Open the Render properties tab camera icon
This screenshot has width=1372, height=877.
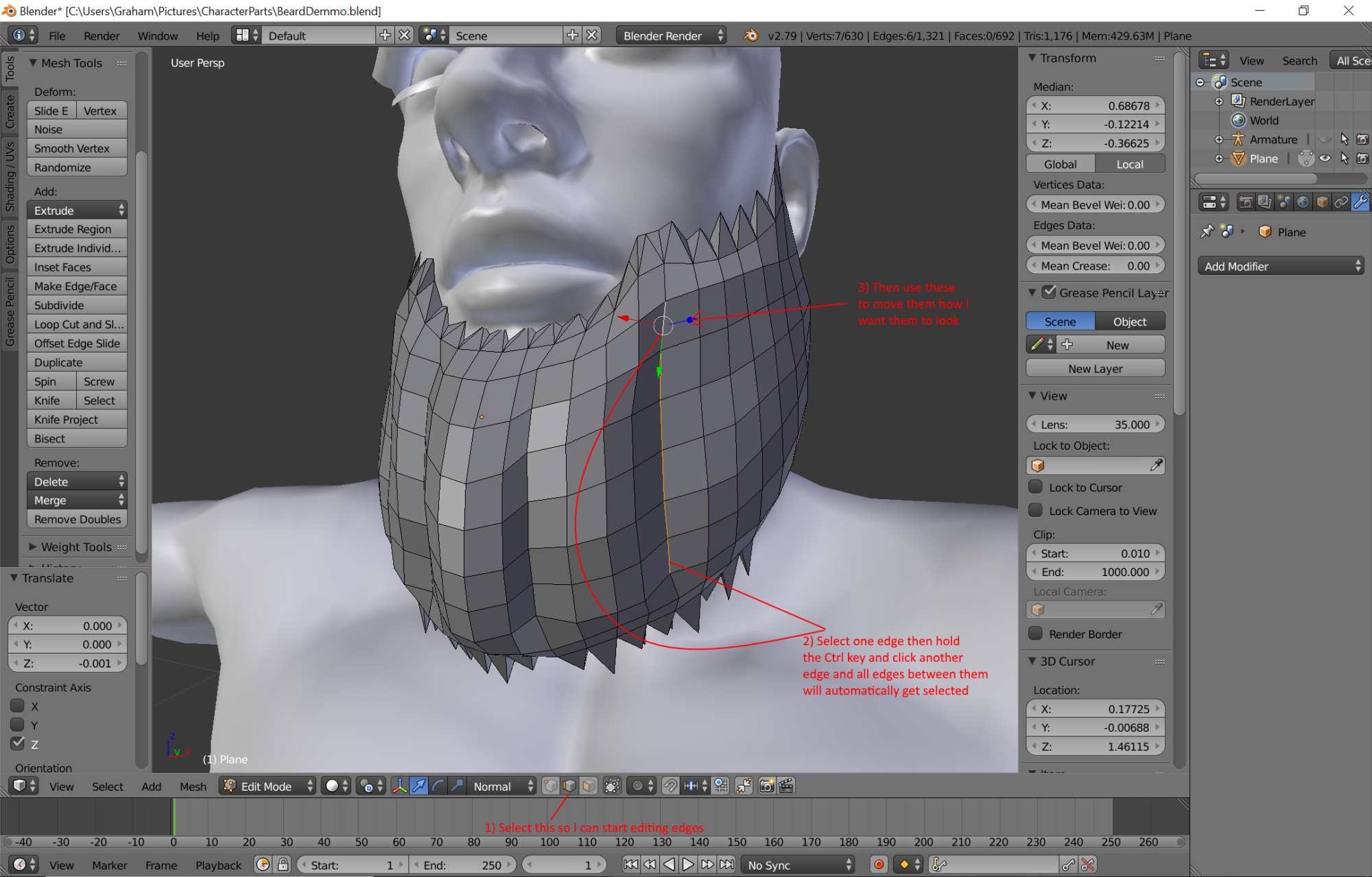click(1246, 202)
